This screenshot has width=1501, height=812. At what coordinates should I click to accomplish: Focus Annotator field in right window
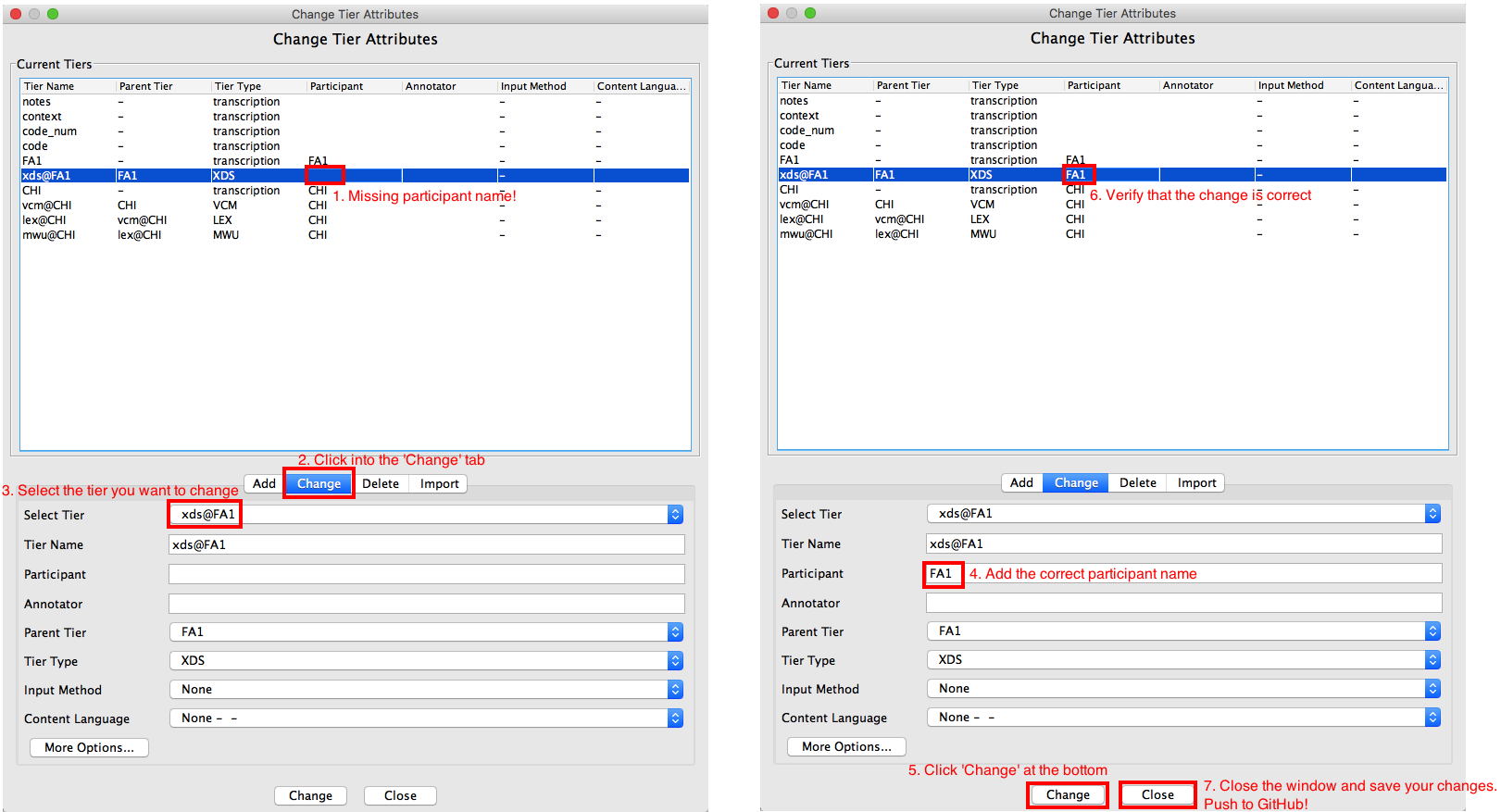point(1184,604)
